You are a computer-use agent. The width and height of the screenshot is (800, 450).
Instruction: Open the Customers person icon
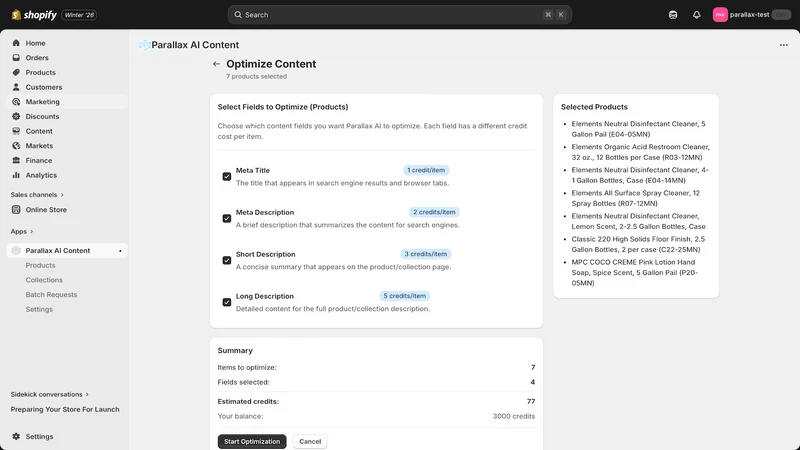(x=16, y=87)
